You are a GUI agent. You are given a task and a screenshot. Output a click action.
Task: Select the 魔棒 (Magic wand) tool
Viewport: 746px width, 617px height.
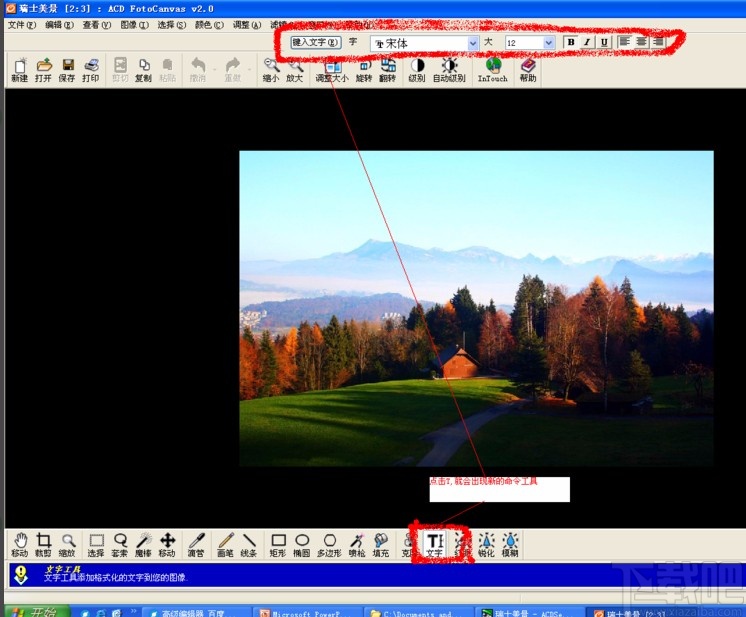143,545
